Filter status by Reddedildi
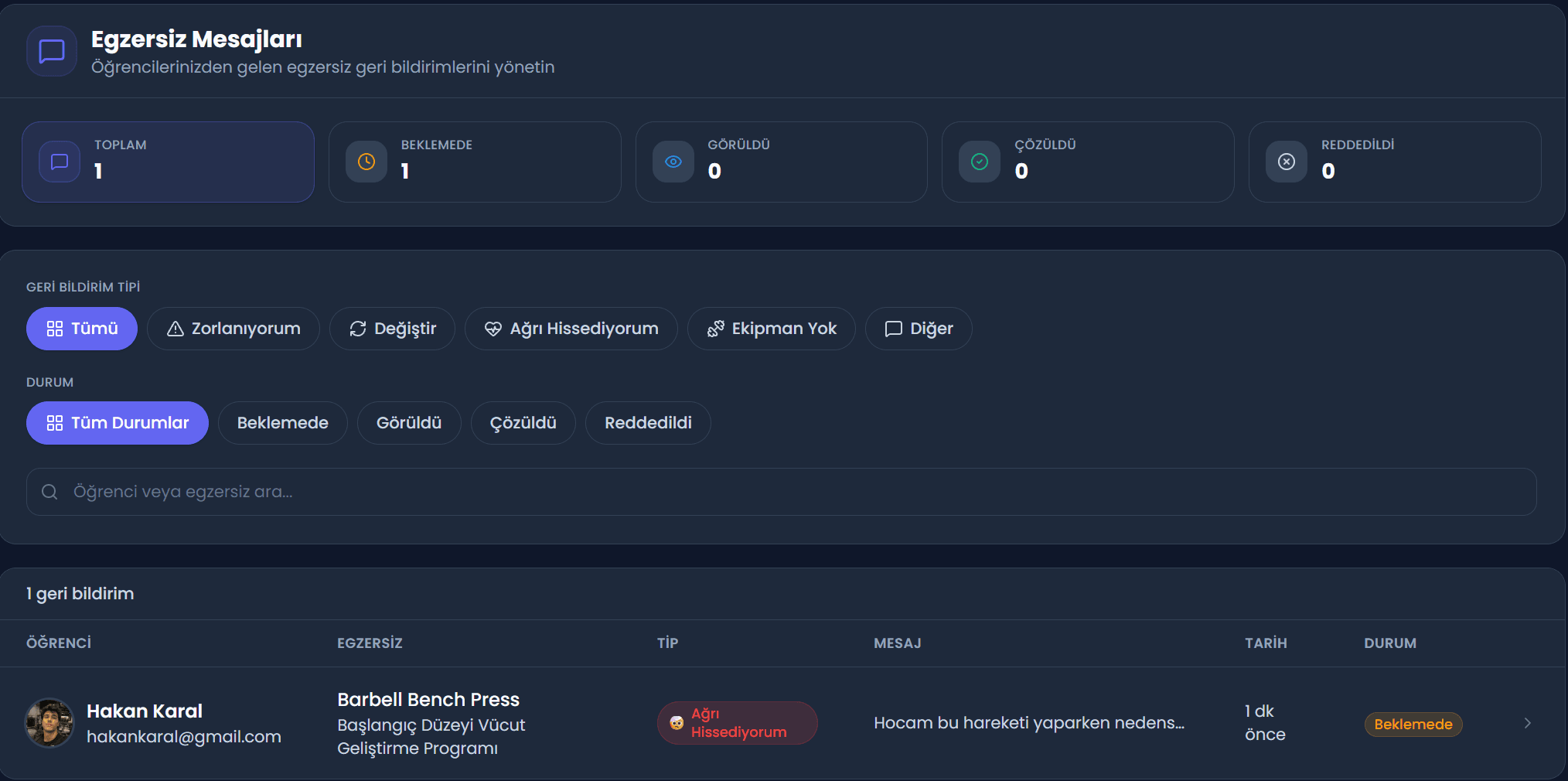 [x=648, y=423]
